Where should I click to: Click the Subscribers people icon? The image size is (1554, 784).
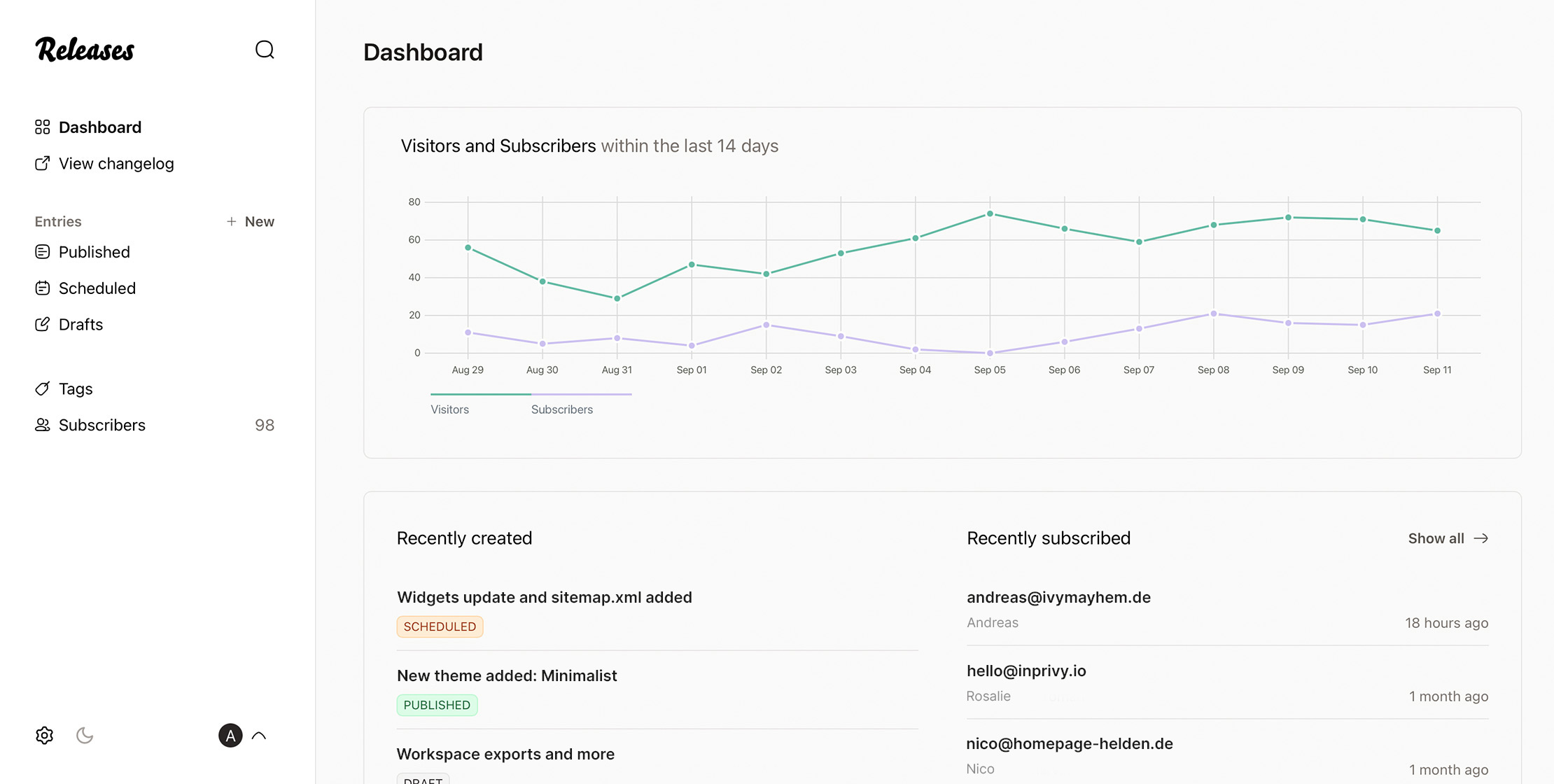click(42, 425)
